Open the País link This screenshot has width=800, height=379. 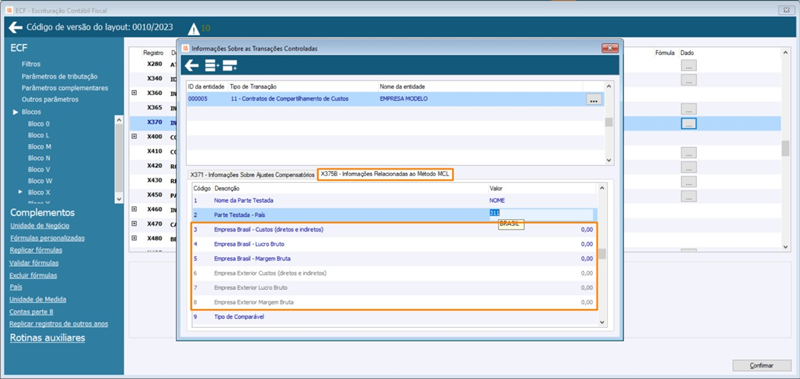click(x=16, y=287)
